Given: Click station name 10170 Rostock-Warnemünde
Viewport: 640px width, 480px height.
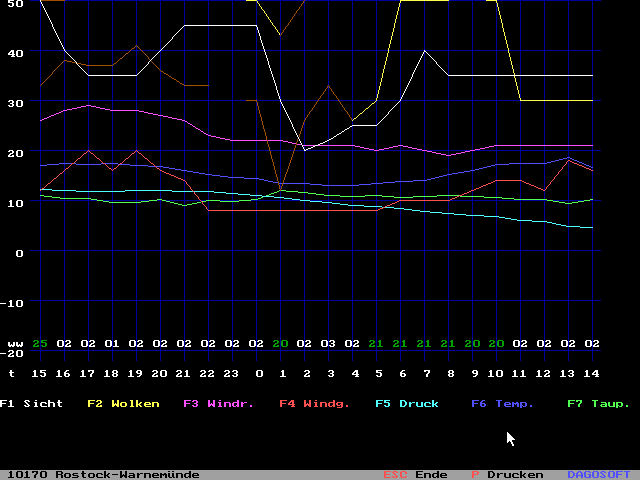Looking at the screenshot, I should [103, 474].
